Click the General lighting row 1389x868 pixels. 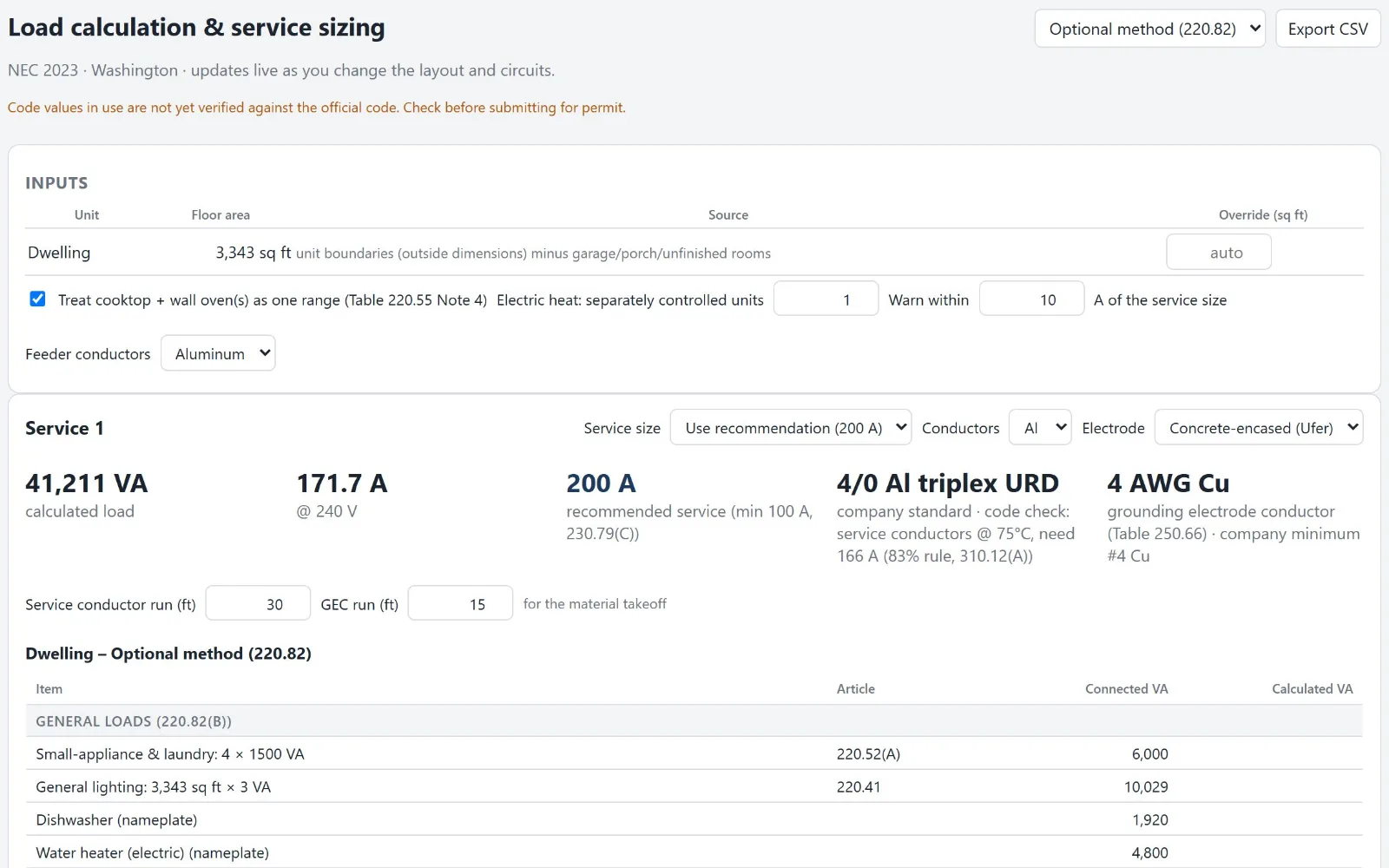point(694,786)
